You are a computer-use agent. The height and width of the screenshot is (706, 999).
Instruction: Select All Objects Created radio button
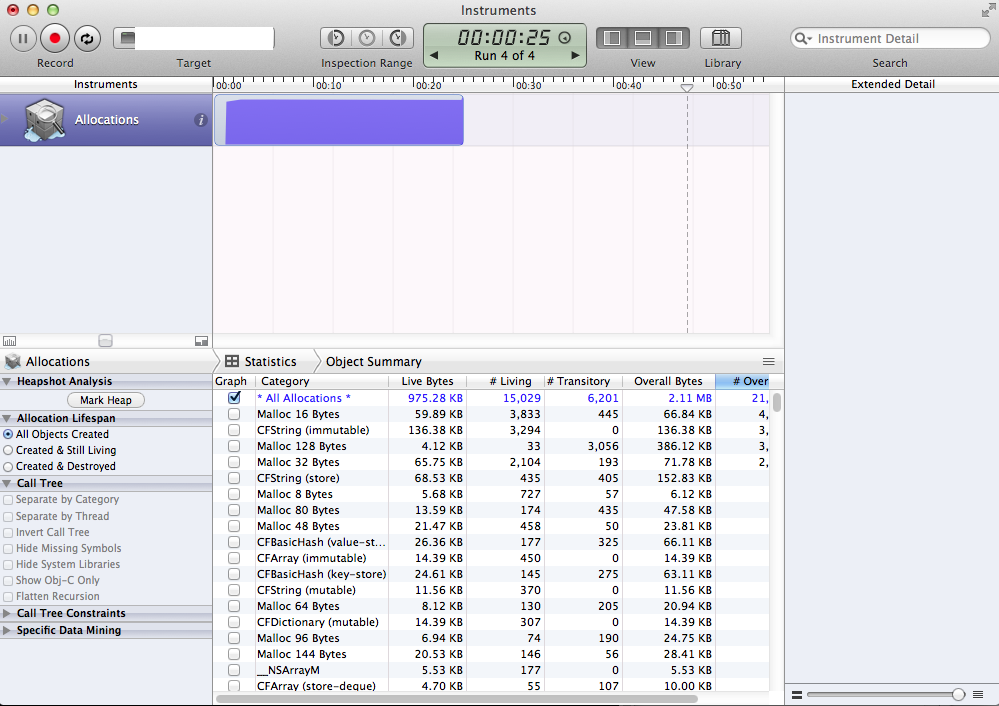click(x=8, y=434)
